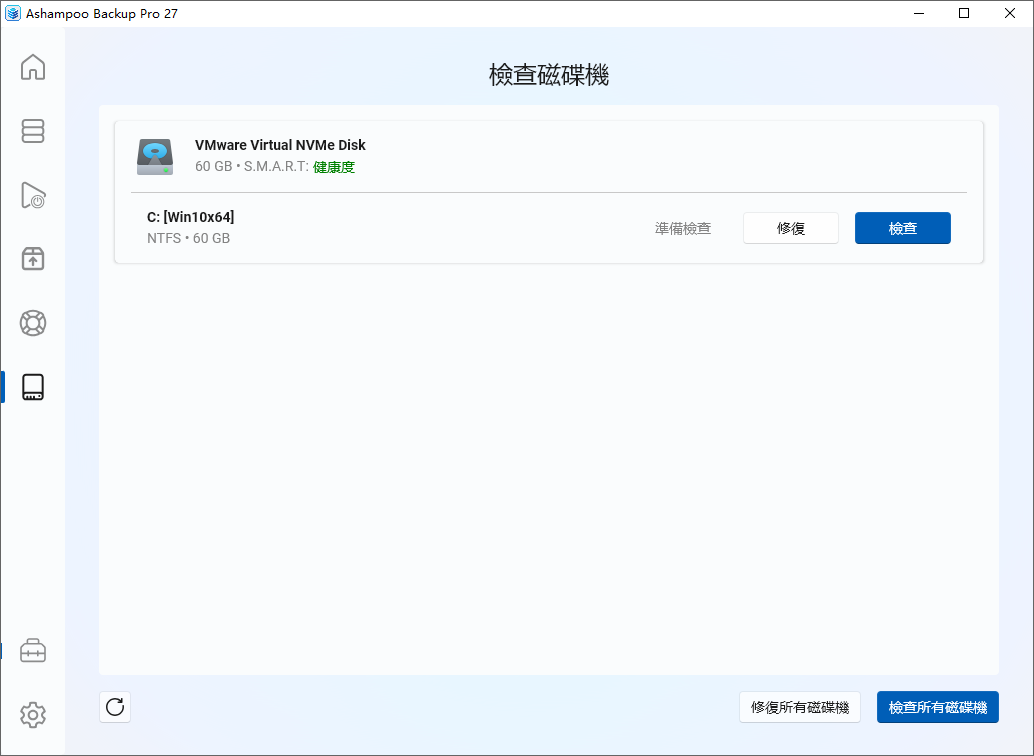Open the Home page in the sidebar

pyautogui.click(x=32, y=67)
